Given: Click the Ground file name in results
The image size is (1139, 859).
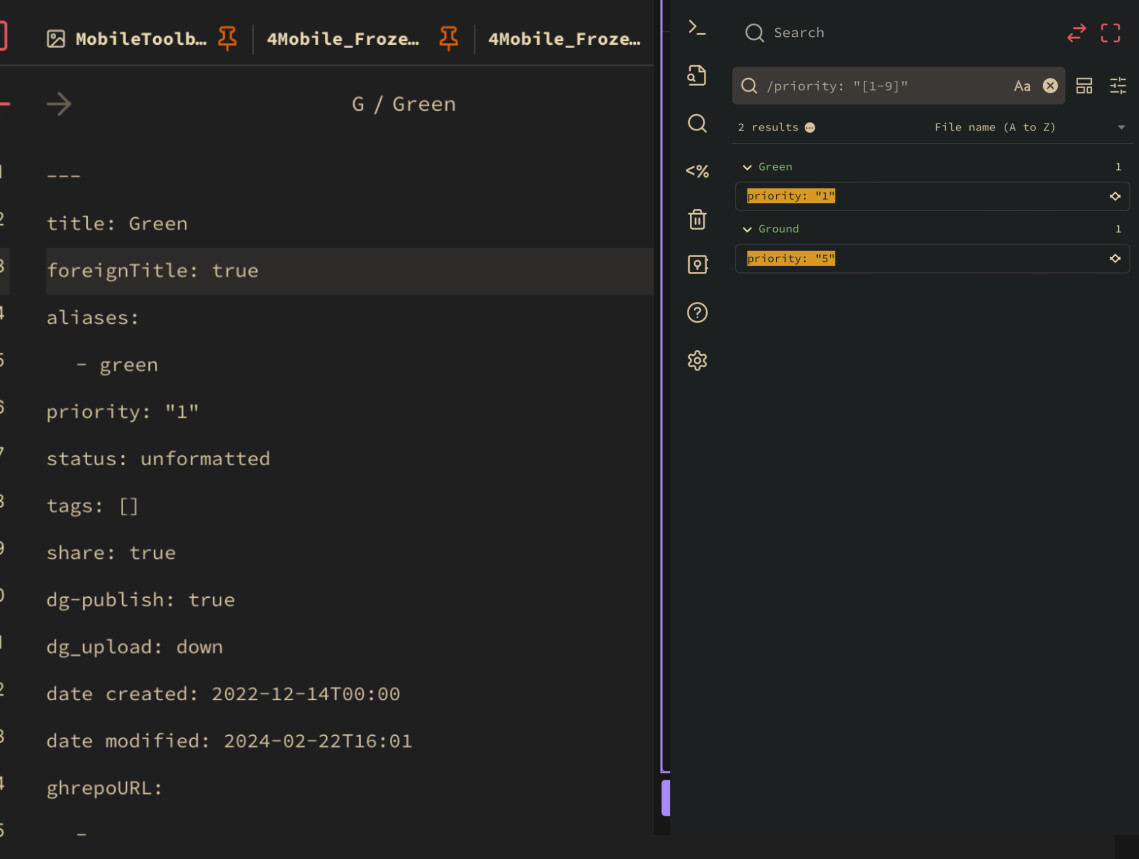Looking at the screenshot, I should pos(778,229).
